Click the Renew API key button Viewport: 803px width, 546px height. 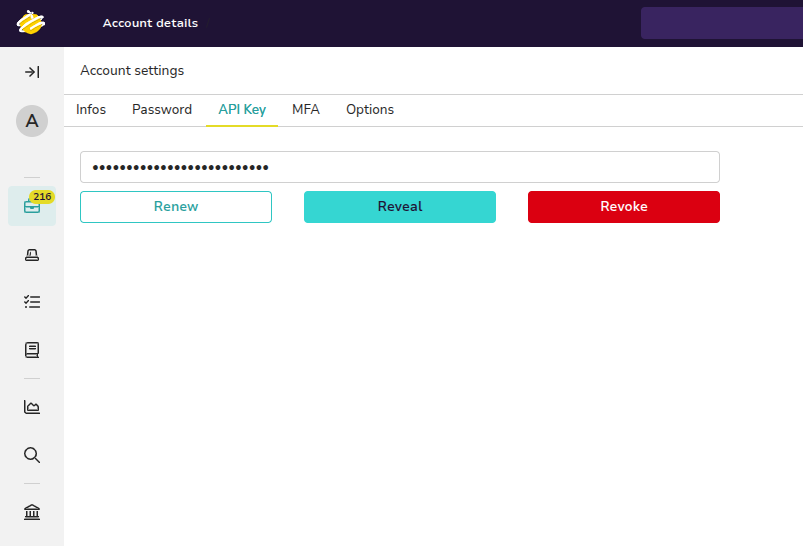[x=176, y=207]
